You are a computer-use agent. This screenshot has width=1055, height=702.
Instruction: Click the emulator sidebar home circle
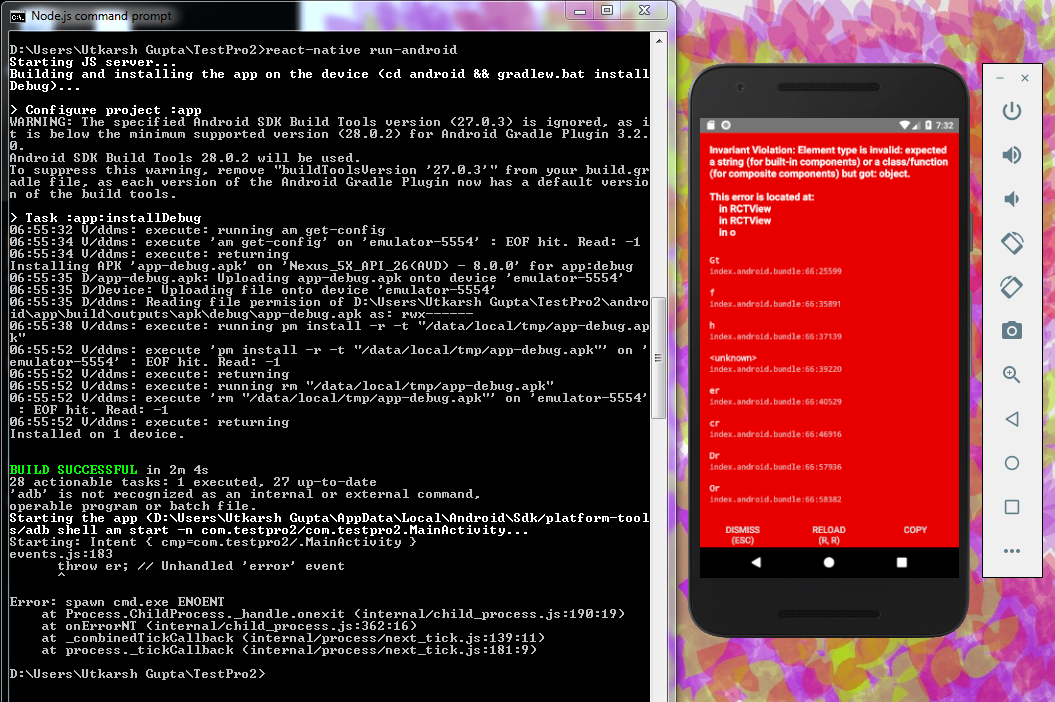[1011, 463]
